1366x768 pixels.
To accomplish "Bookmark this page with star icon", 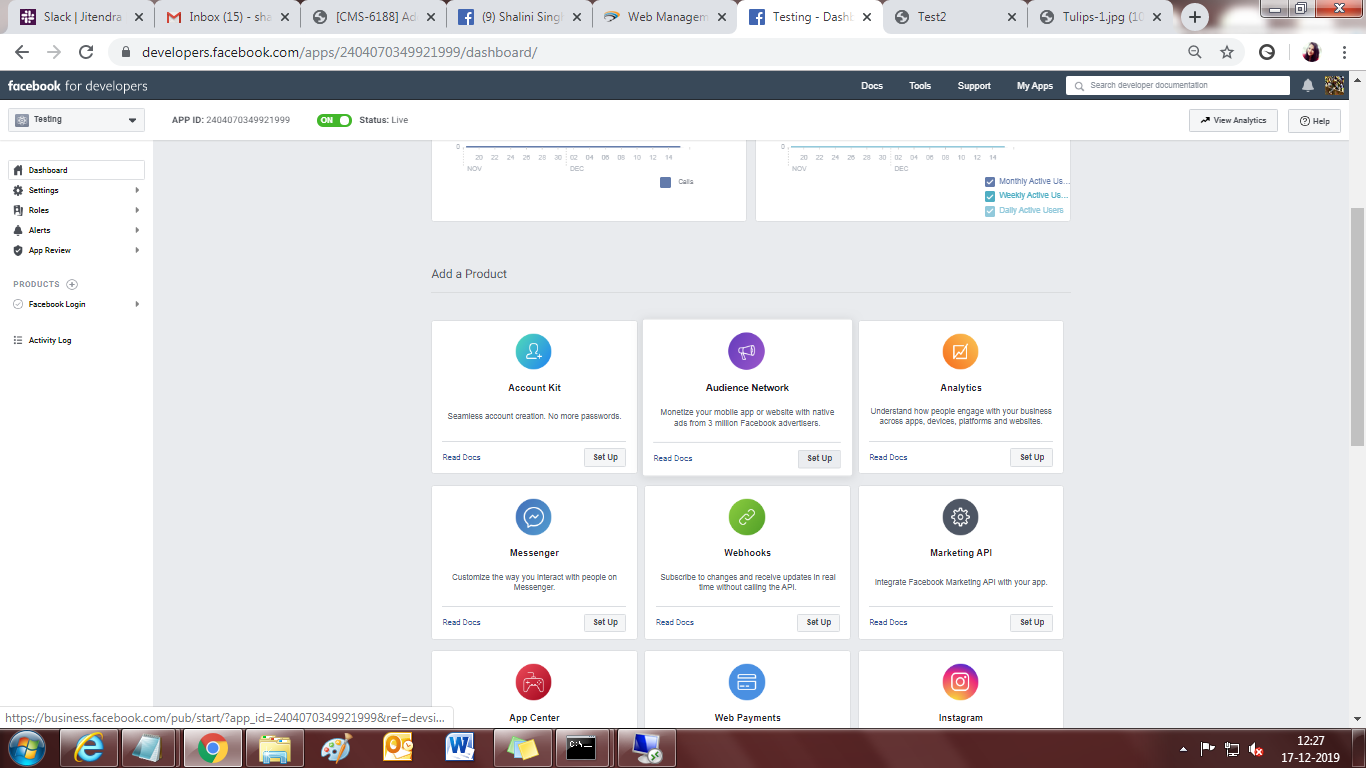I will [1227, 52].
